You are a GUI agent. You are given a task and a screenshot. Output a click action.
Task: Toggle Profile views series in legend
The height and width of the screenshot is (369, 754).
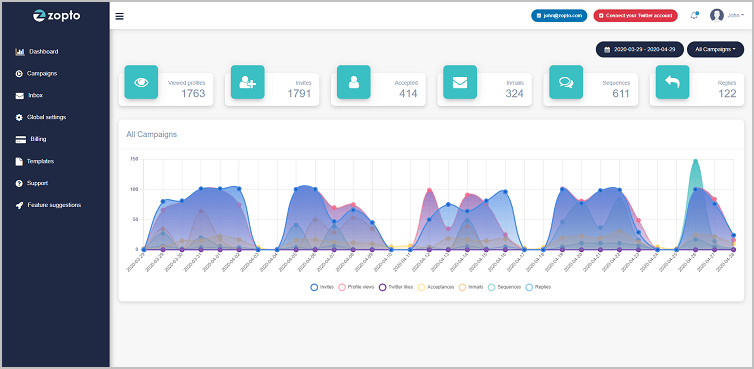click(356, 287)
